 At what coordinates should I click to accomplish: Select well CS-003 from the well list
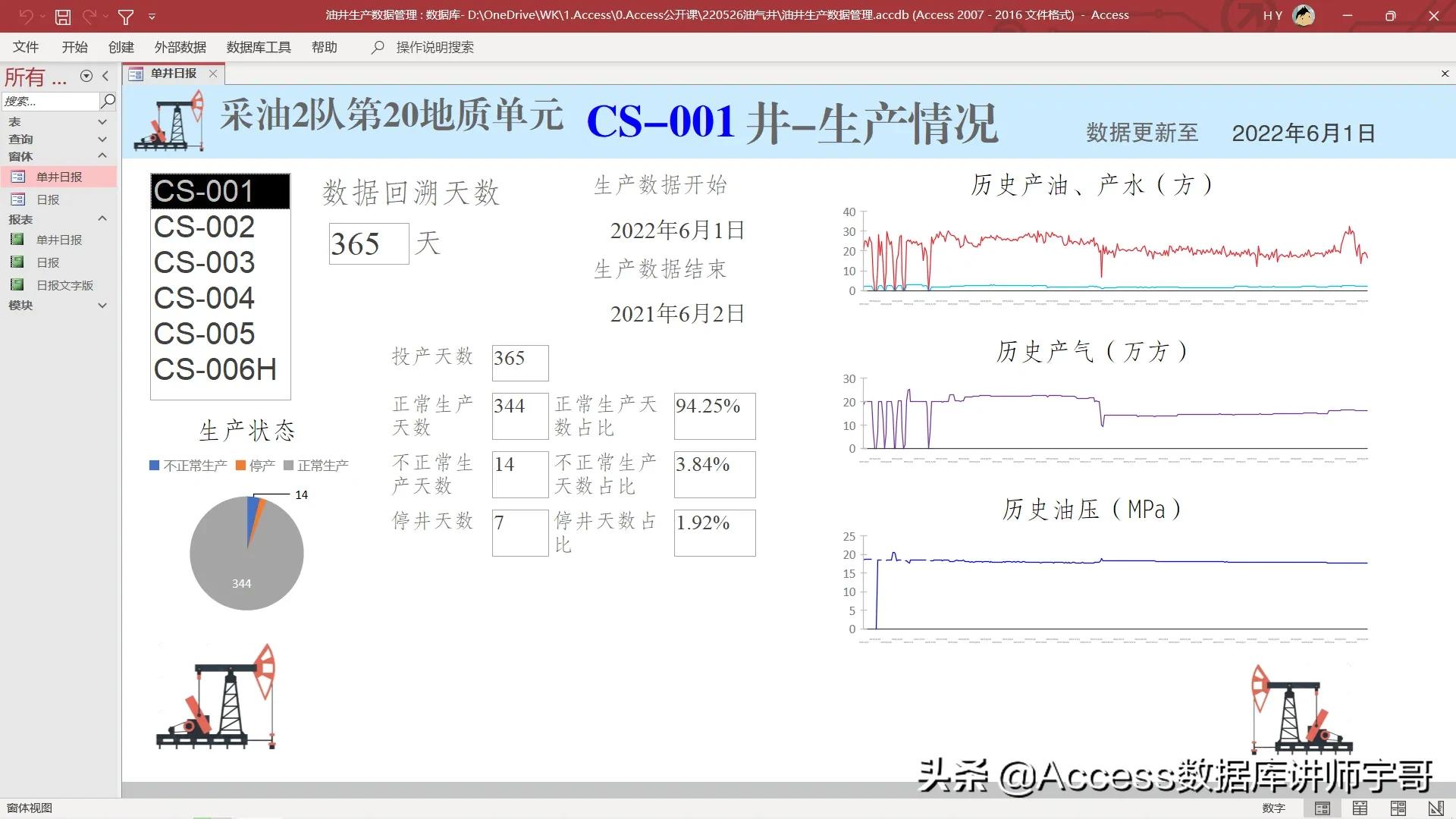204,262
